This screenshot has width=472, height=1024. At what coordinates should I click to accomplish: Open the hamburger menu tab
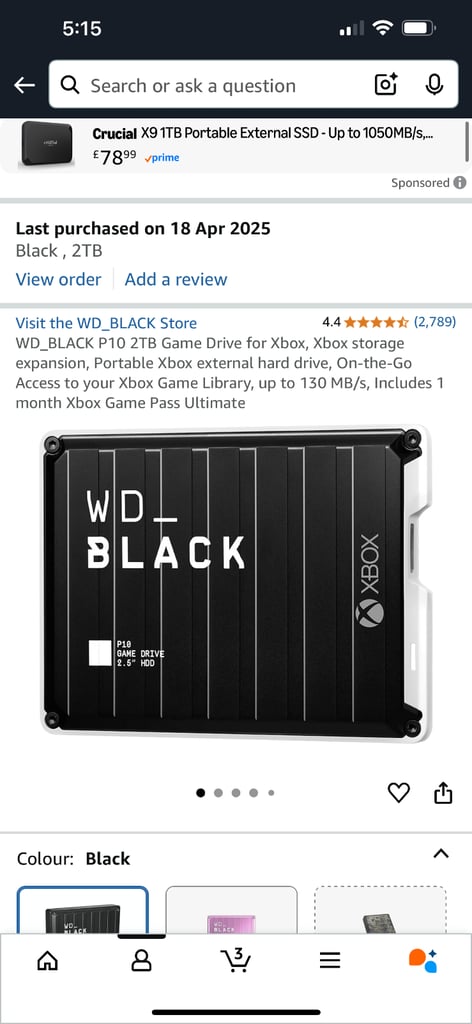point(330,961)
